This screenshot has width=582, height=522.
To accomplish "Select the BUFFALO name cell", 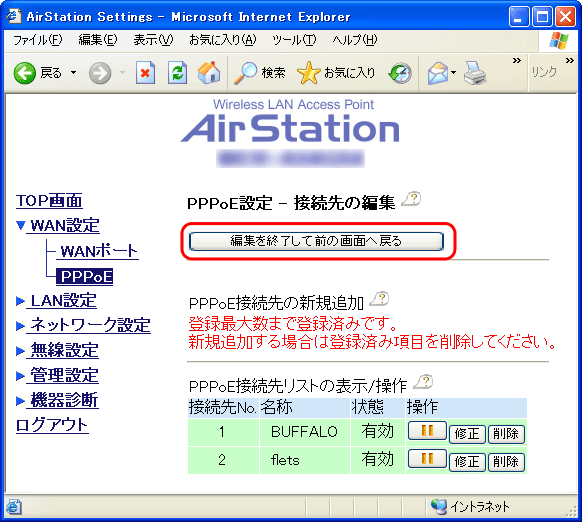I will coord(305,432).
